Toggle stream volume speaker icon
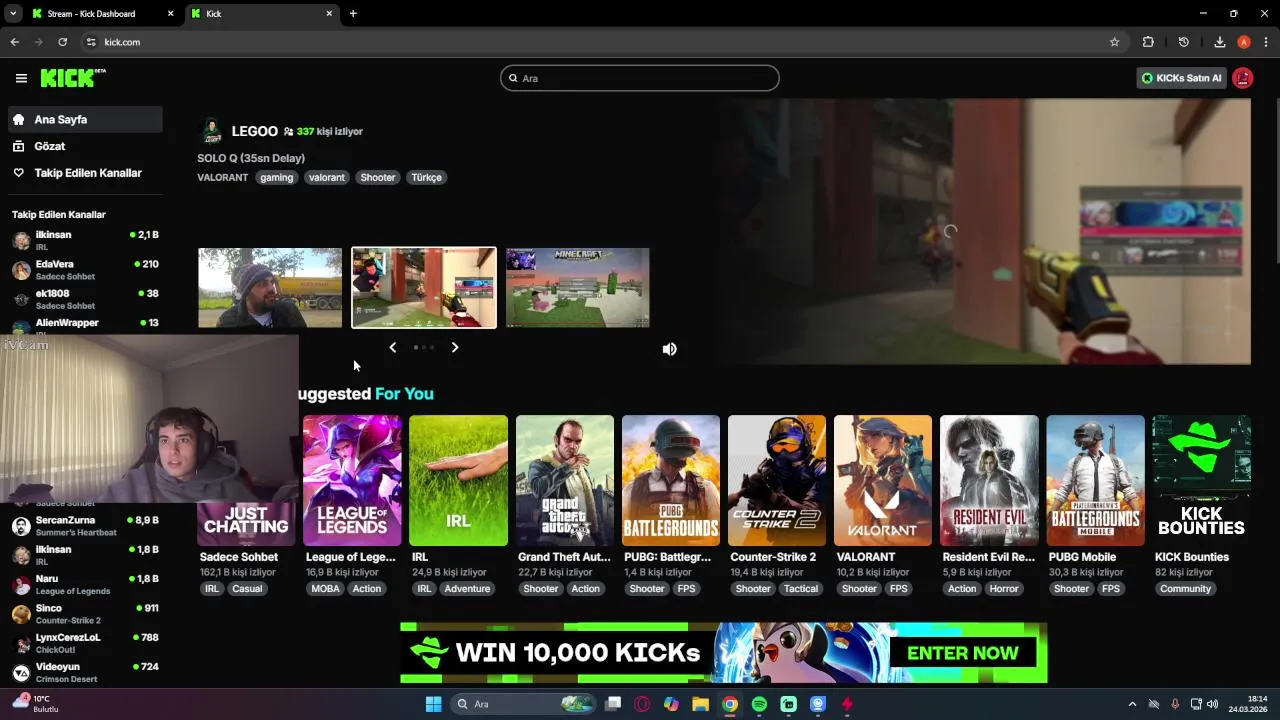The image size is (1280, 720). point(670,349)
